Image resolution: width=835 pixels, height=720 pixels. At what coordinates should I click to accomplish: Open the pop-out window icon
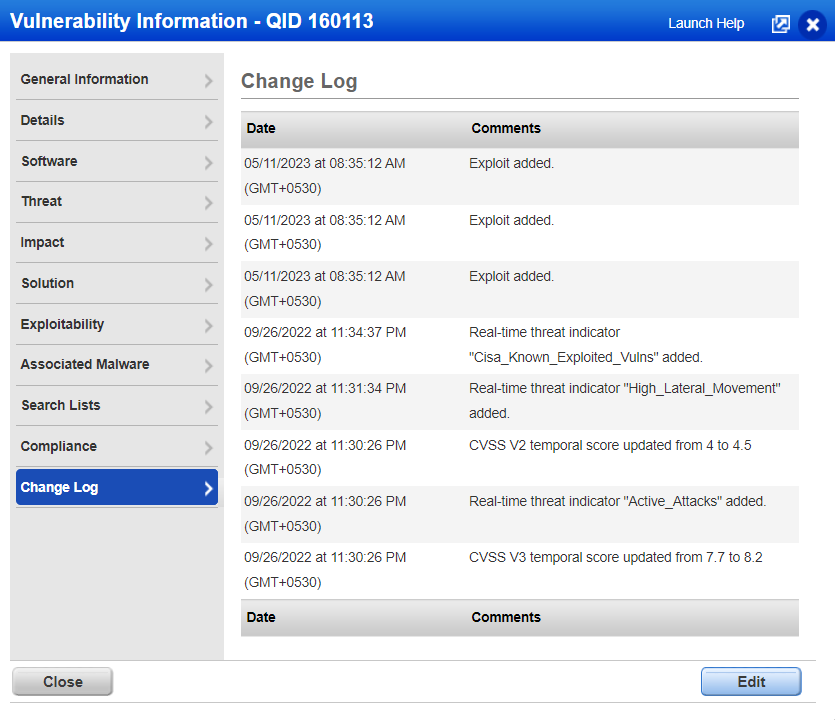point(781,24)
